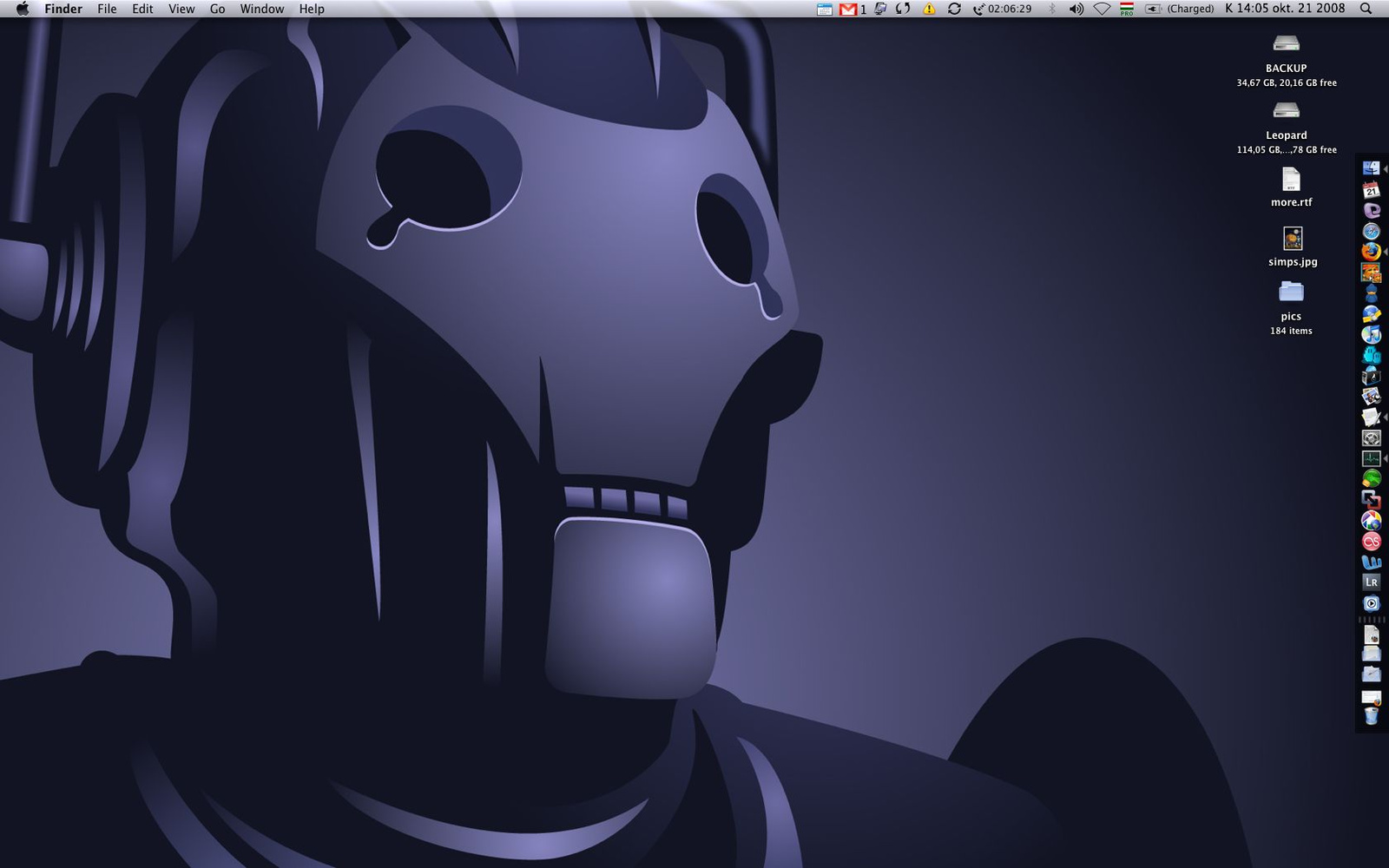The height and width of the screenshot is (868, 1389).
Task: Open Microsoft Word from the Dock
Action: (1372, 562)
